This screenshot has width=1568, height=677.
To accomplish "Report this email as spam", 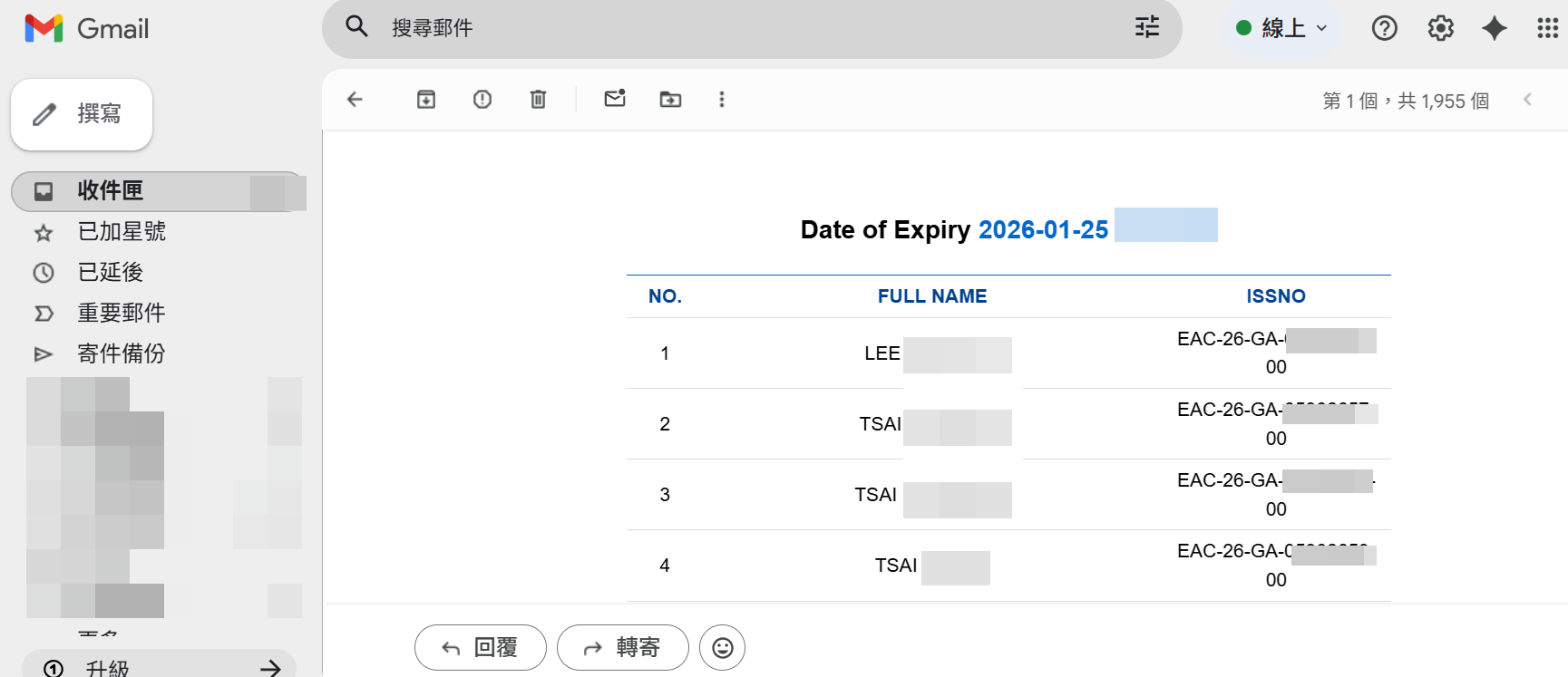I will click(482, 100).
